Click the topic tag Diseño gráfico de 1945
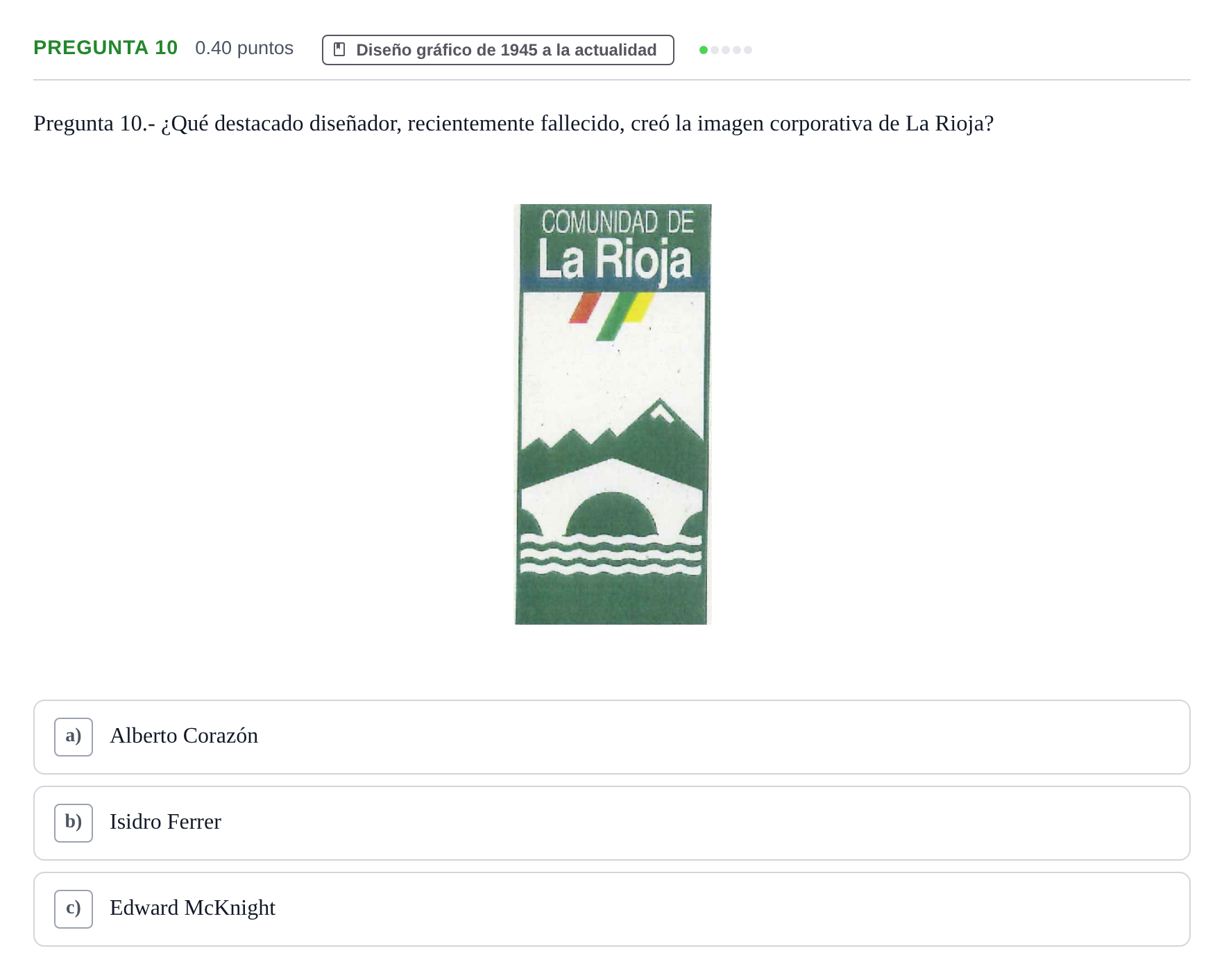This screenshot has width=1224, height=980. click(498, 50)
